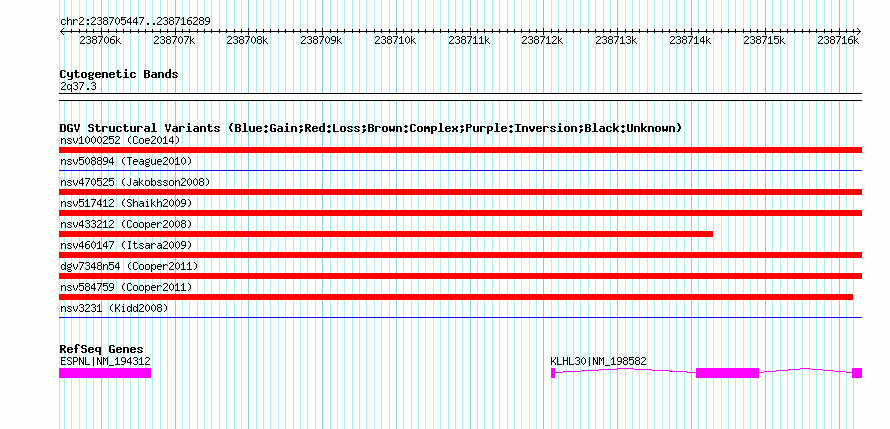Click the nsv3231 (Kidd2008) label
Viewport: 890px width, 429px height.
[x=114, y=308]
